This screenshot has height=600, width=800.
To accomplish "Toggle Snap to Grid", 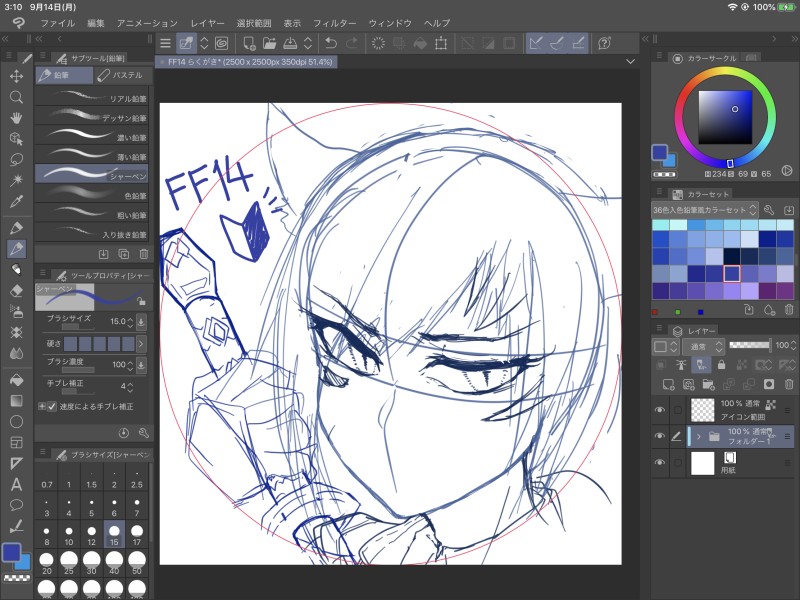I will click(x=578, y=43).
